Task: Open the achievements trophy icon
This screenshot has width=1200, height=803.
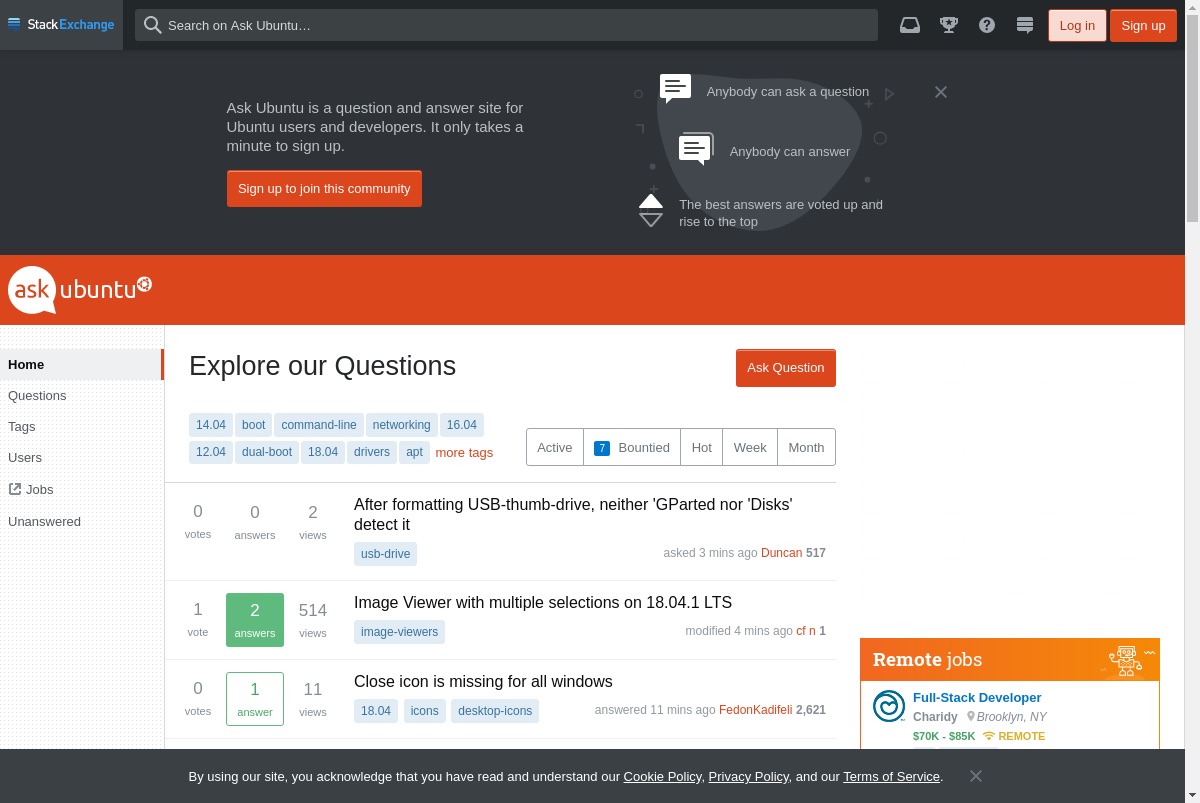Action: click(x=949, y=25)
